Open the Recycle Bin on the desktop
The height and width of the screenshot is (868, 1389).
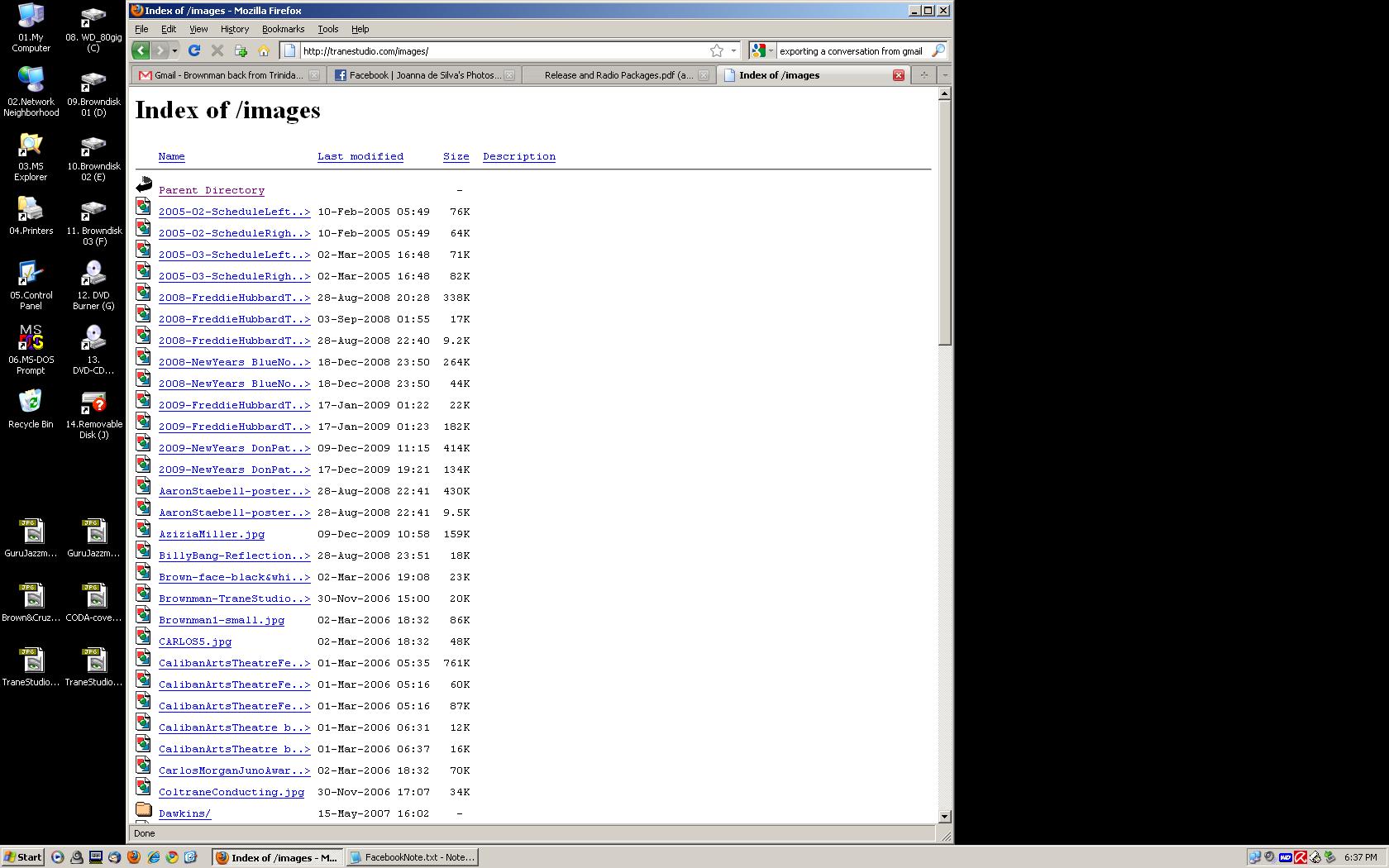(x=31, y=402)
